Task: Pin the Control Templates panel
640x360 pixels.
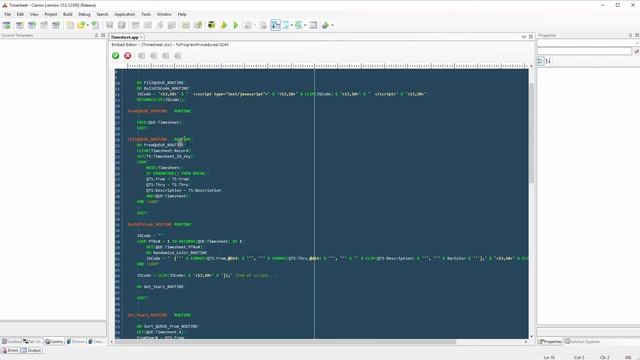Action: pos(96,36)
